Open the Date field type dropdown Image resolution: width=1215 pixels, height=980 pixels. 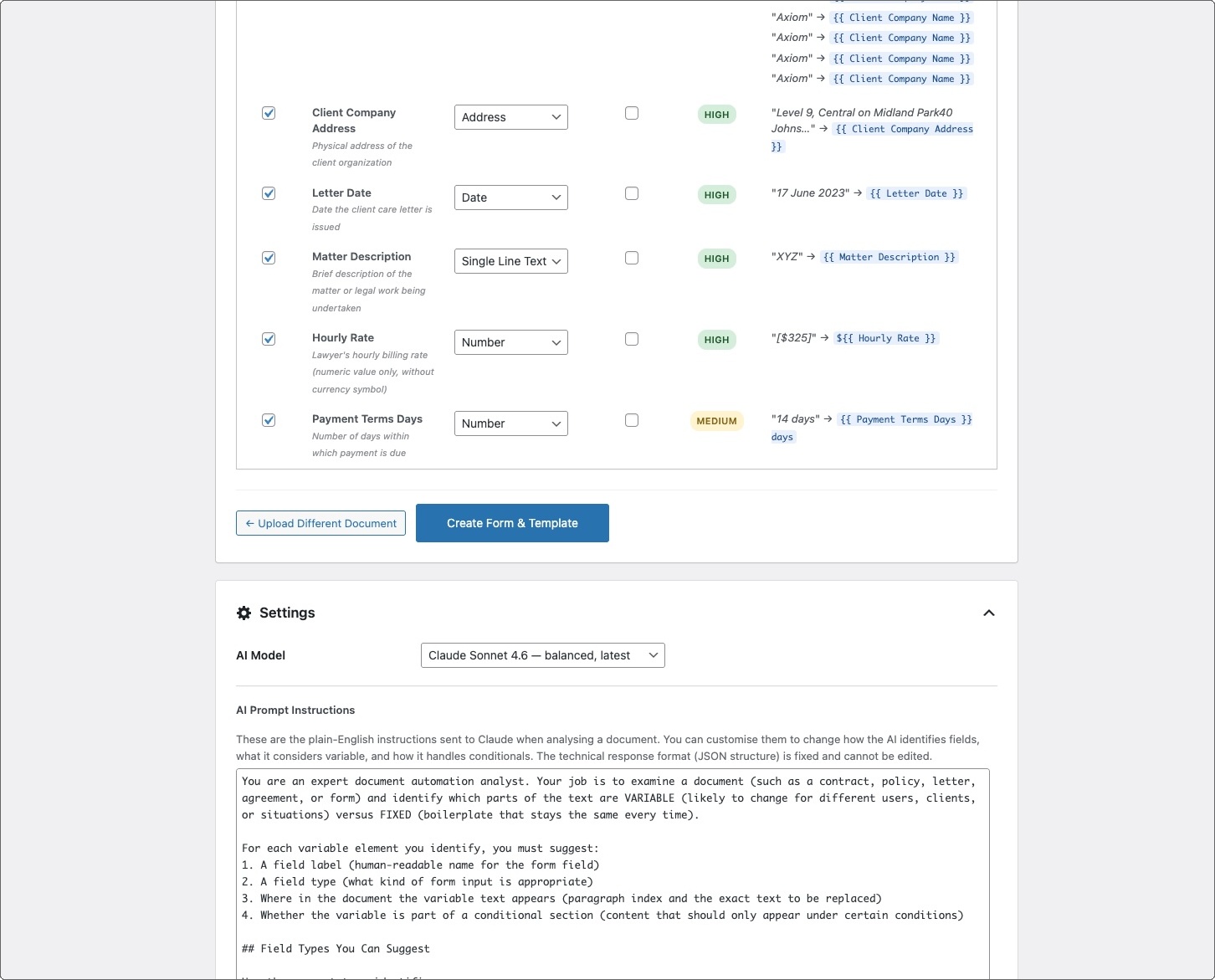pyautogui.click(x=510, y=198)
